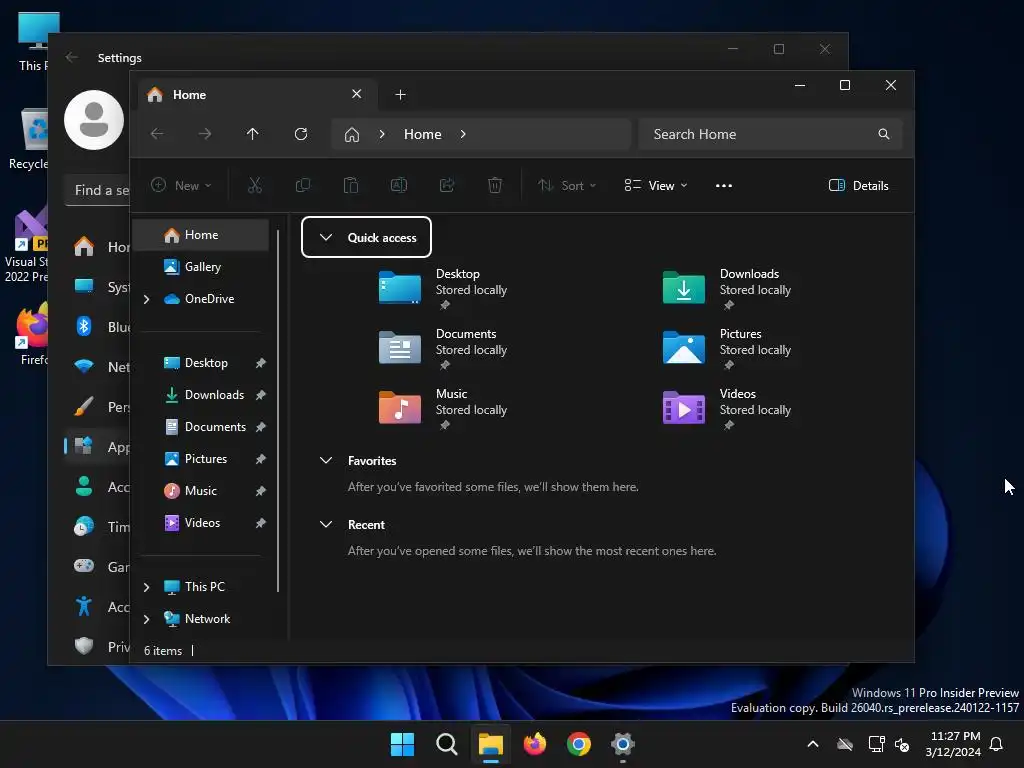The height and width of the screenshot is (768, 1024).
Task: Select Gallery in the navigation pane
Action: pyautogui.click(x=201, y=267)
